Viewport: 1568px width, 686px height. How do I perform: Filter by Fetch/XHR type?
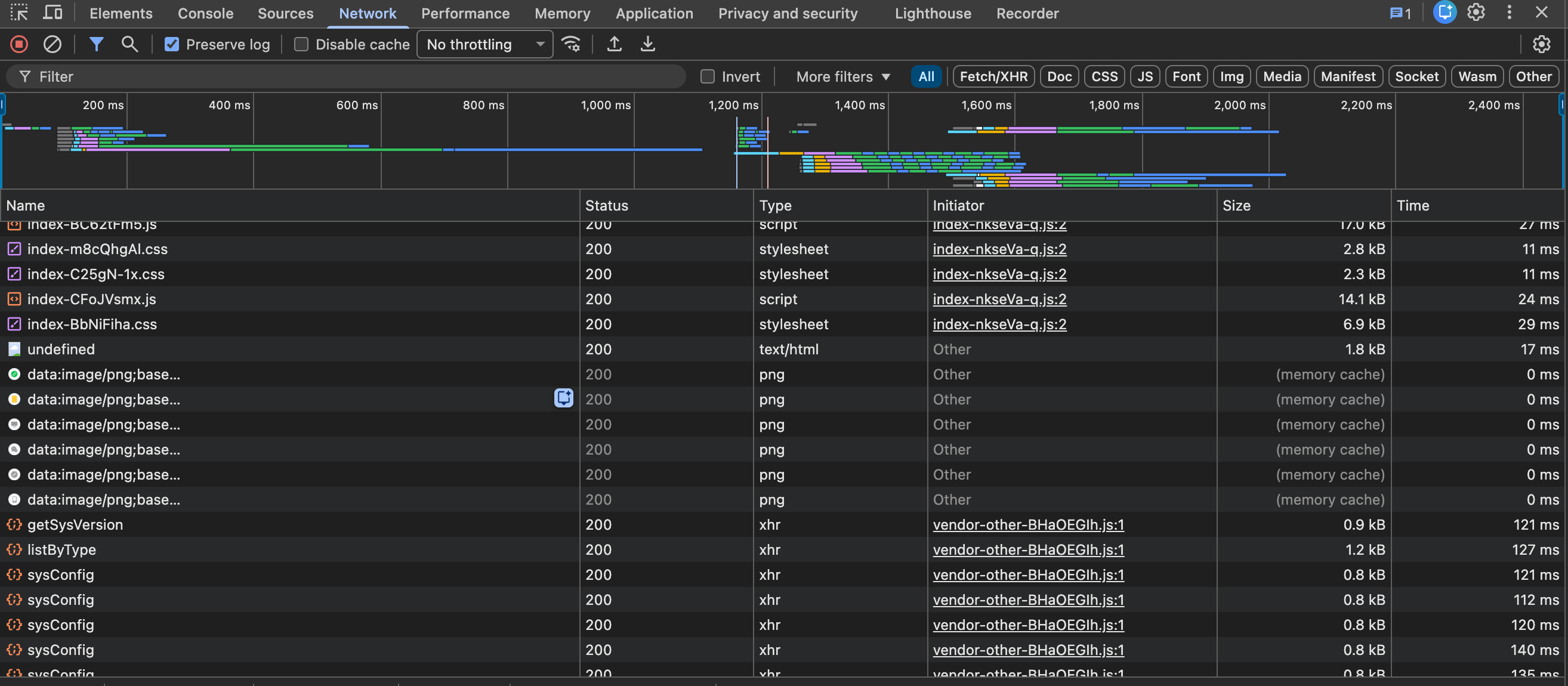coord(993,77)
